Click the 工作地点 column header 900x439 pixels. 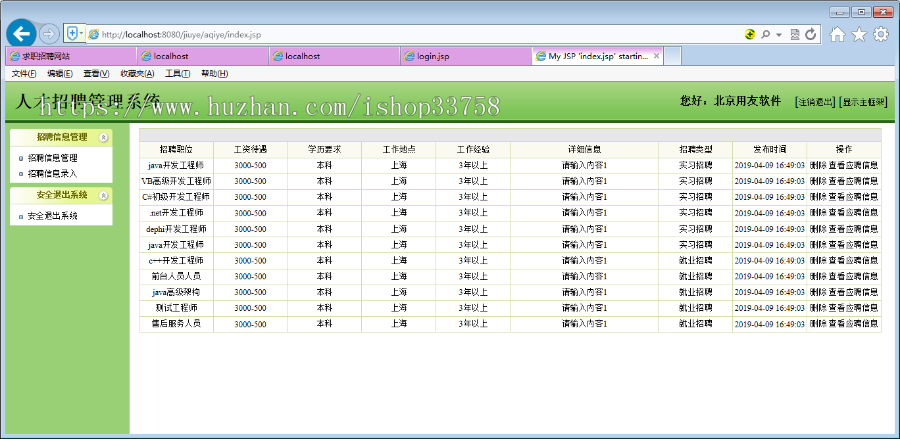pyautogui.click(x=398, y=149)
